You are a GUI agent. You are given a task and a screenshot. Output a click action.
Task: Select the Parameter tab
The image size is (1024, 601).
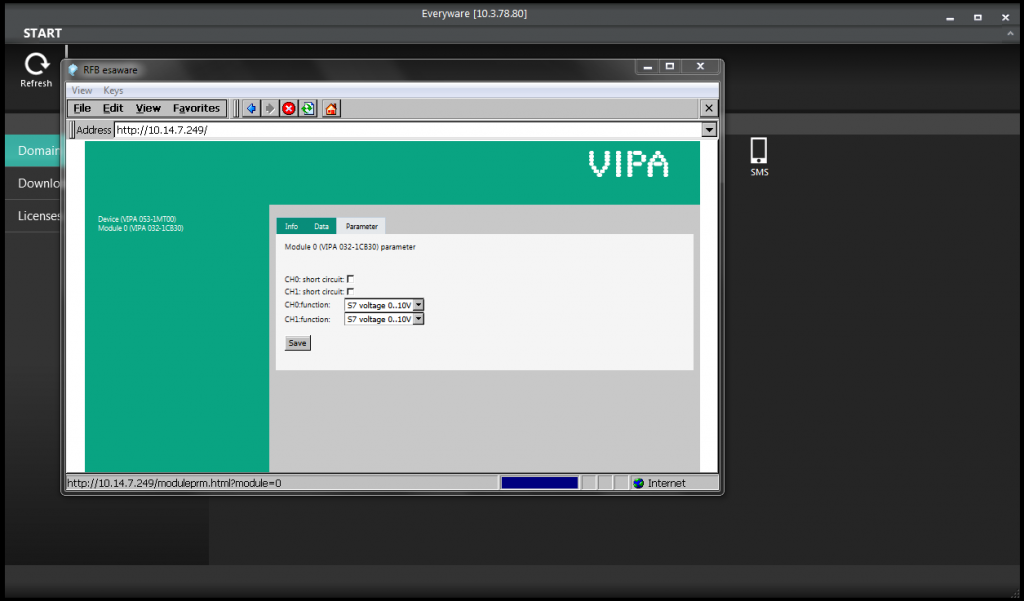click(x=362, y=226)
